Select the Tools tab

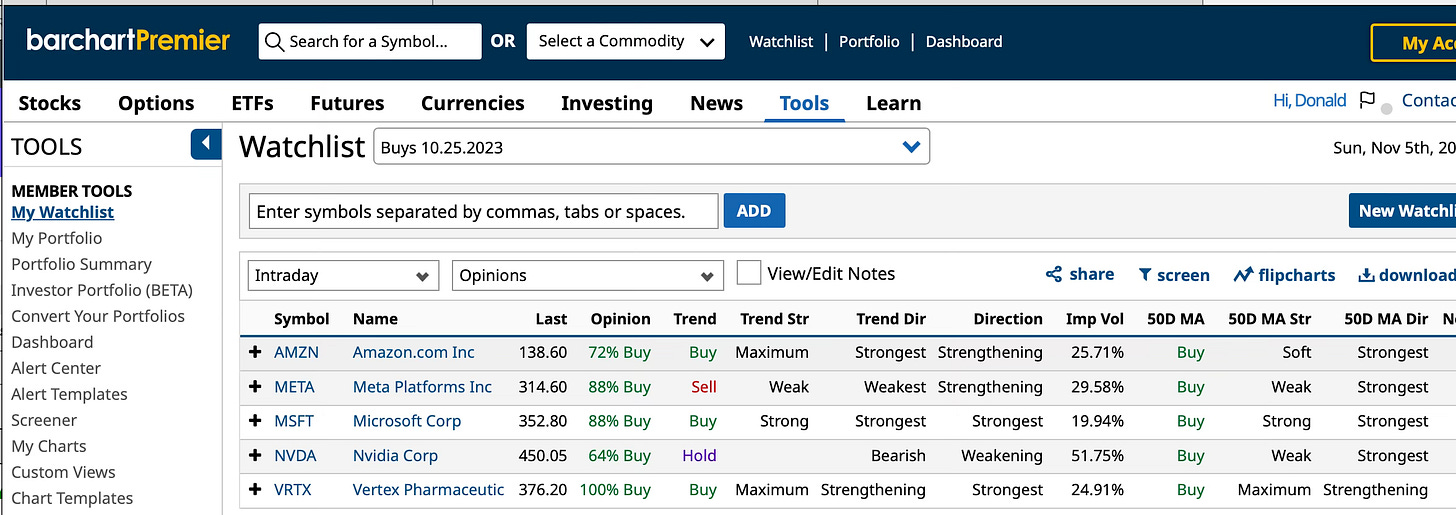(x=804, y=103)
